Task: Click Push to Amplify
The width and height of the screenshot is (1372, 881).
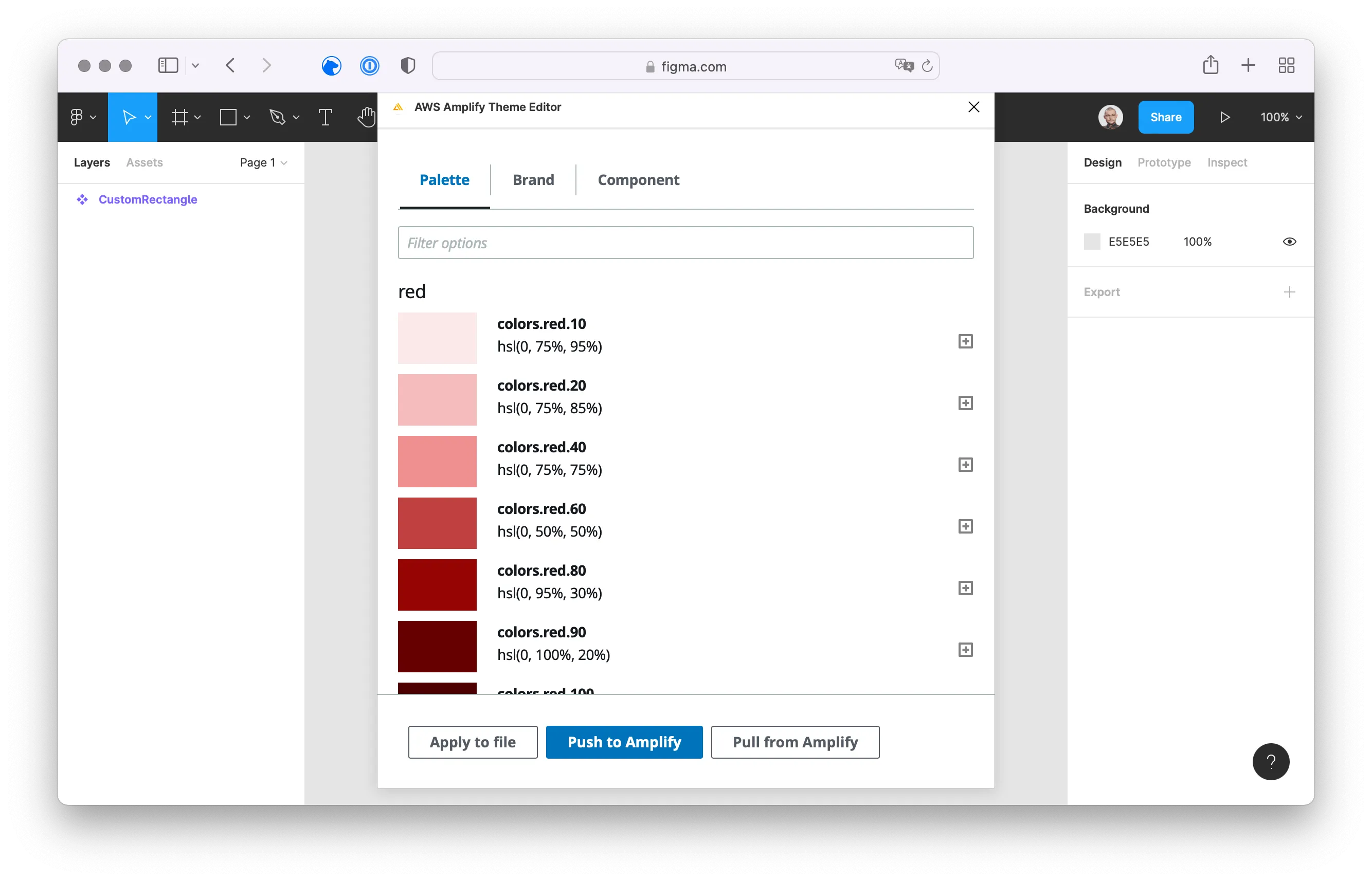Action: coord(624,742)
